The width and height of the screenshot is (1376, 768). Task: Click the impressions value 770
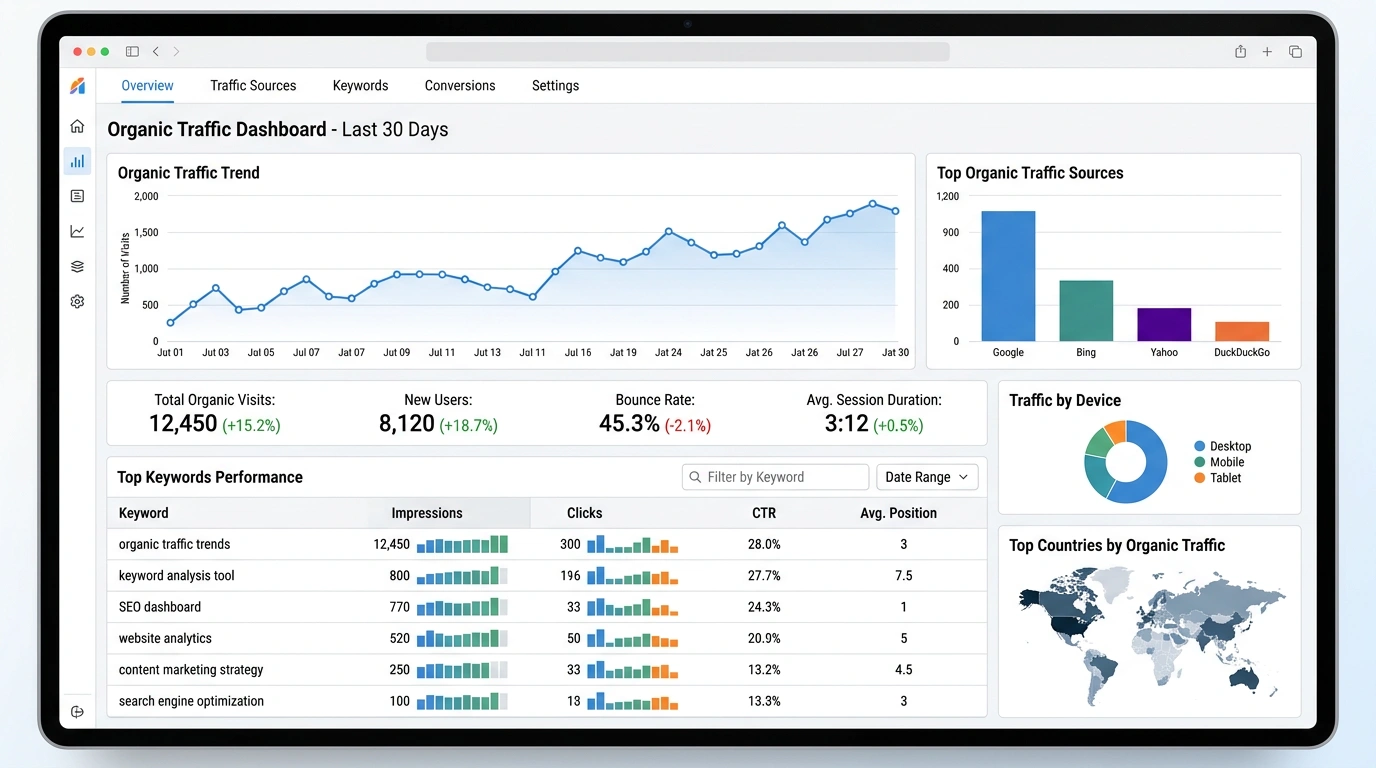399,607
